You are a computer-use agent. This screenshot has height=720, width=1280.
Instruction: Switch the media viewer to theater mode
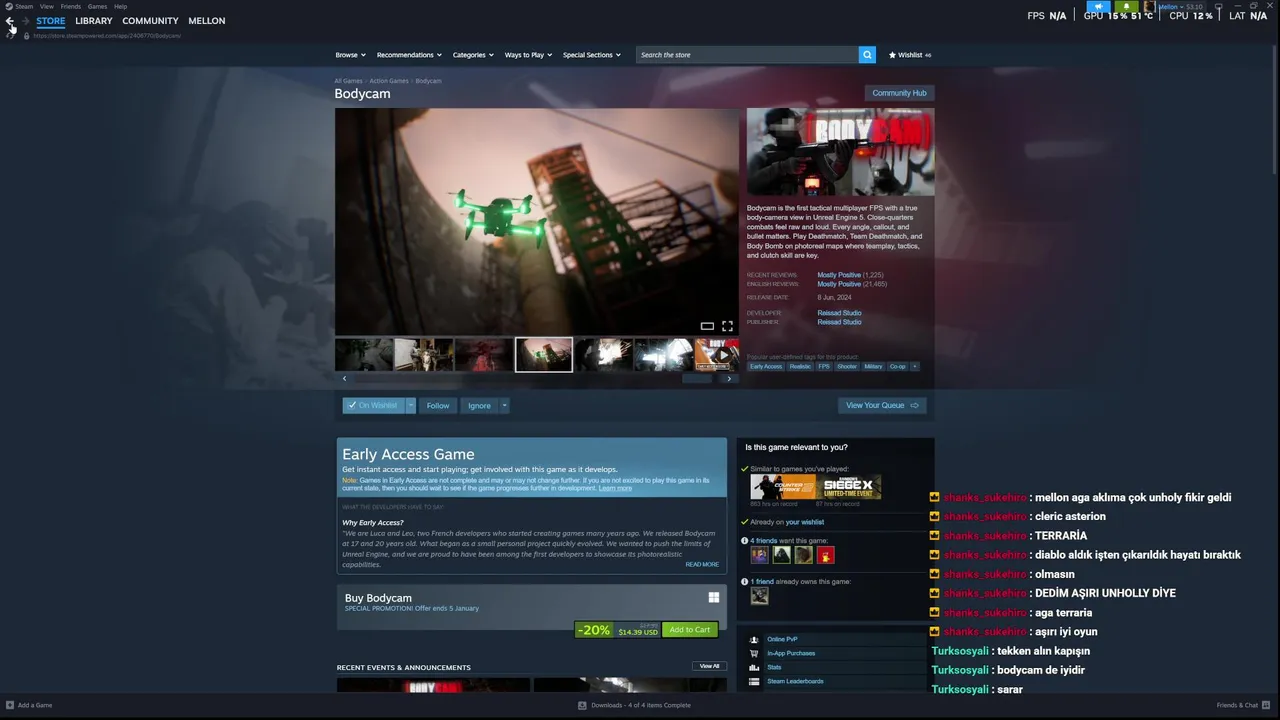pos(707,326)
